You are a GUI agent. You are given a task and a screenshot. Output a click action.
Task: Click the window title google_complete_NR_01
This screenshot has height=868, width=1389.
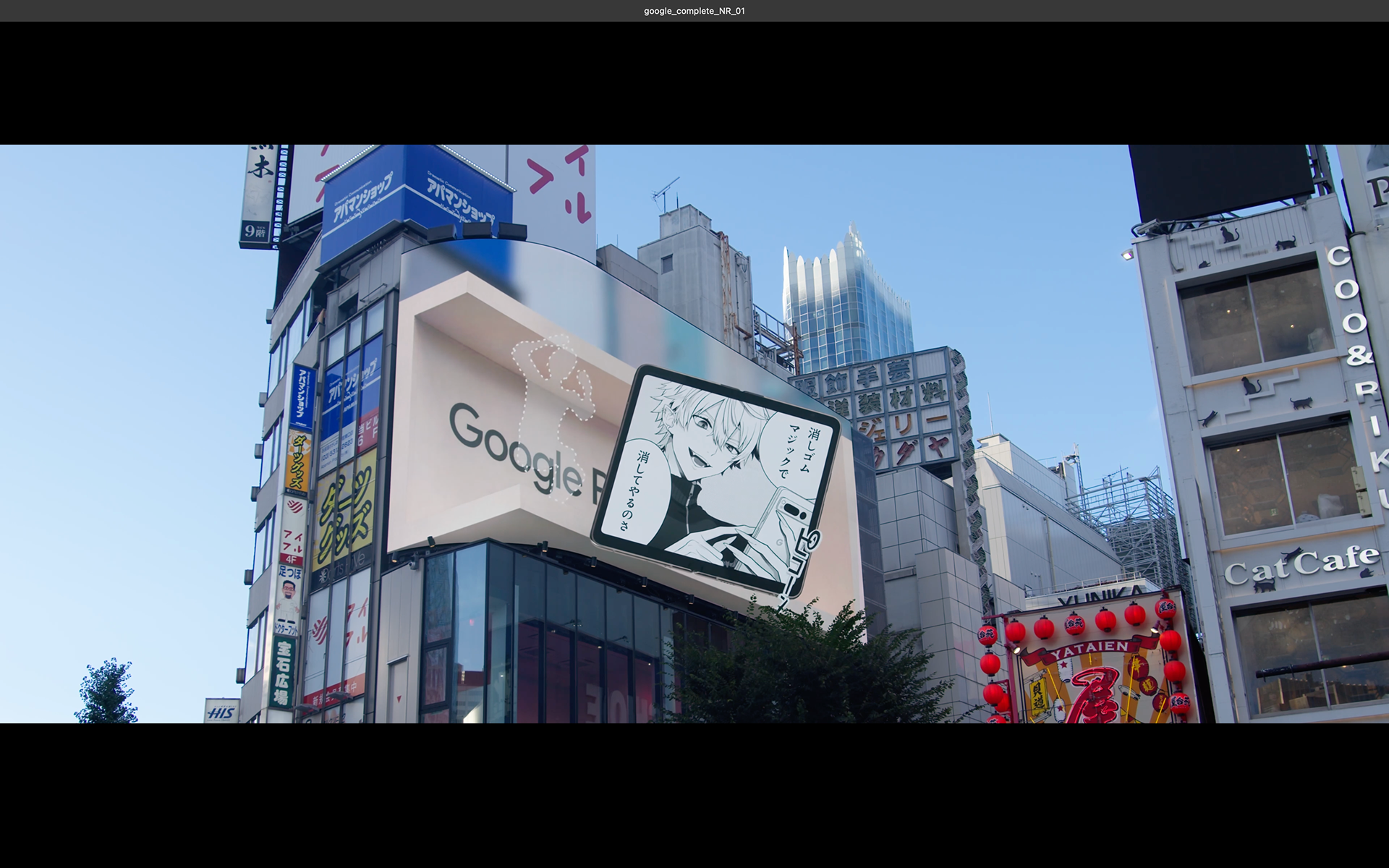coord(694,11)
